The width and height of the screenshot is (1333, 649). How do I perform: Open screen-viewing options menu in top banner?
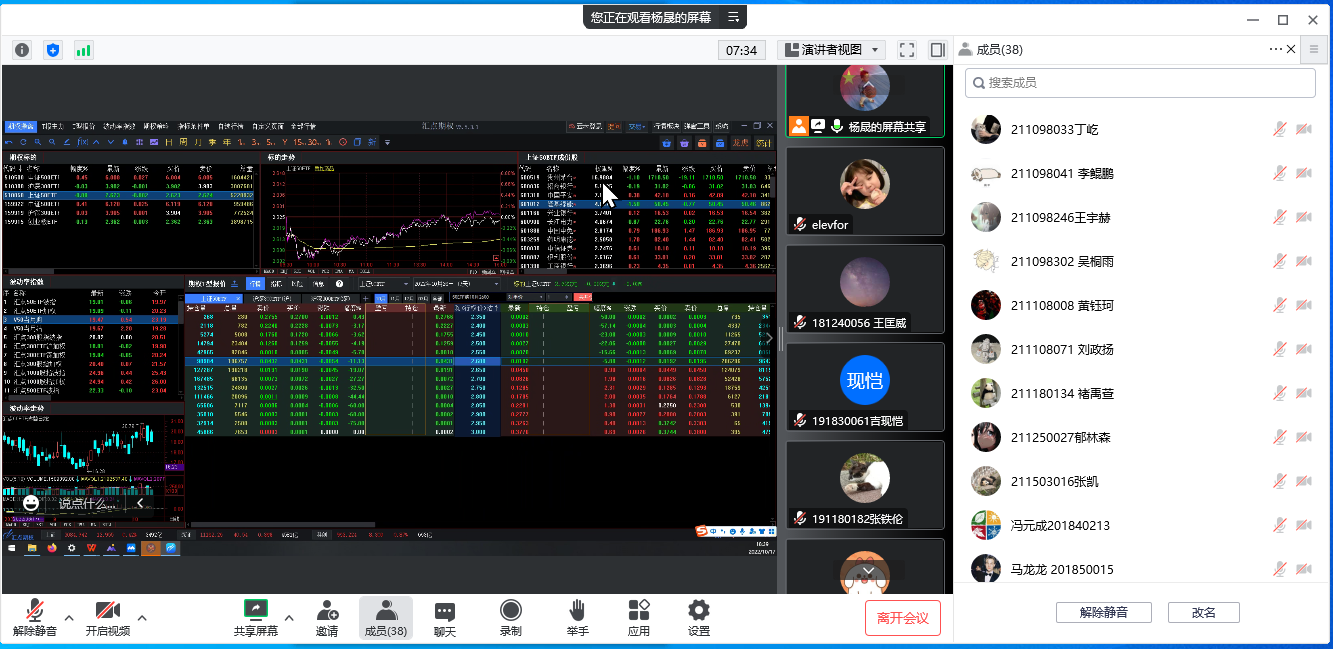tap(733, 17)
